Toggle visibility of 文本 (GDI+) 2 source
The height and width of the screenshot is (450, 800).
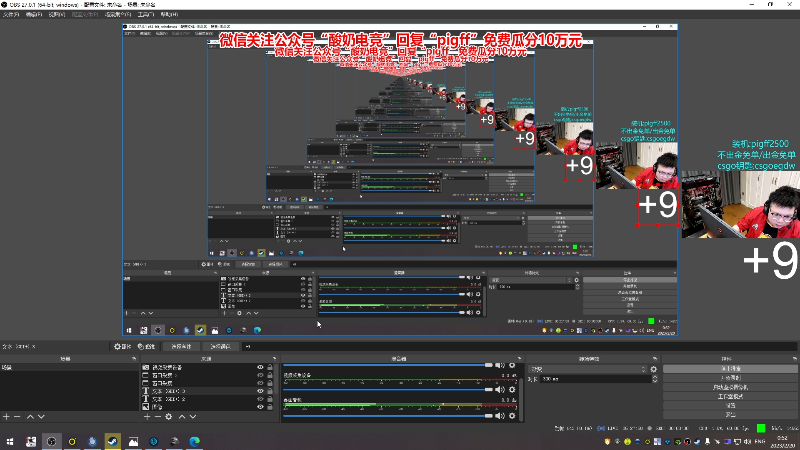260,399
